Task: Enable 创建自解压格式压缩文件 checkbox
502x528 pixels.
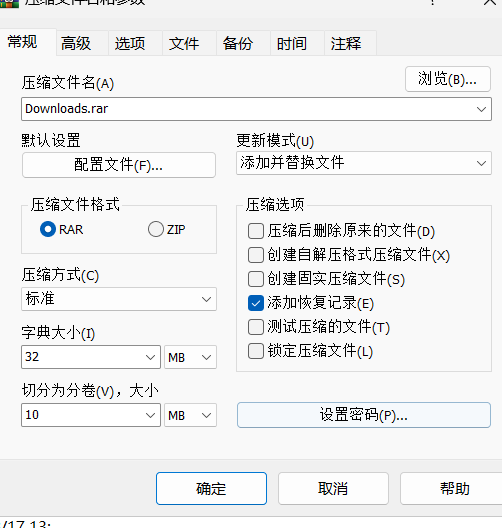Action: pyautogui.click(x=256, y=255)
